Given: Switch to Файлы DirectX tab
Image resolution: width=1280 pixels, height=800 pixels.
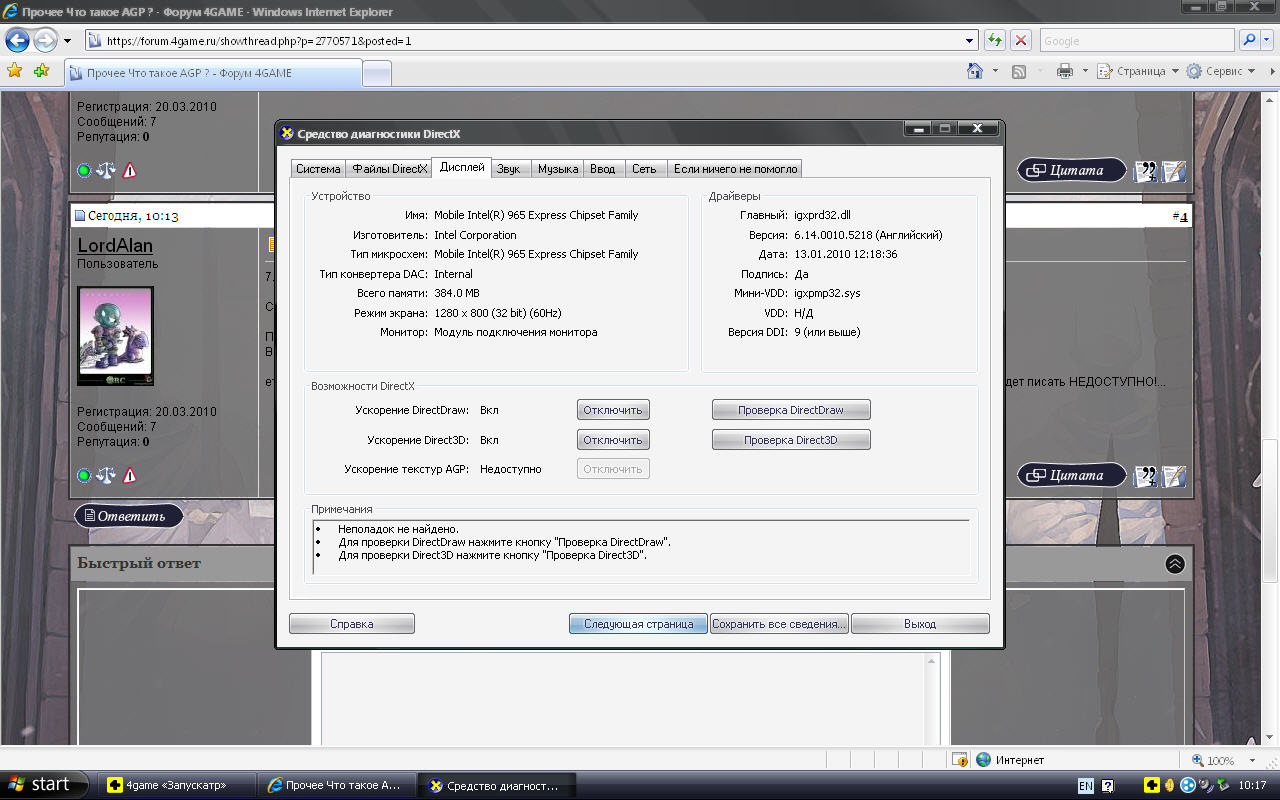Looking at the screenshot, I should pyautogui.click(x=389, y=169).
